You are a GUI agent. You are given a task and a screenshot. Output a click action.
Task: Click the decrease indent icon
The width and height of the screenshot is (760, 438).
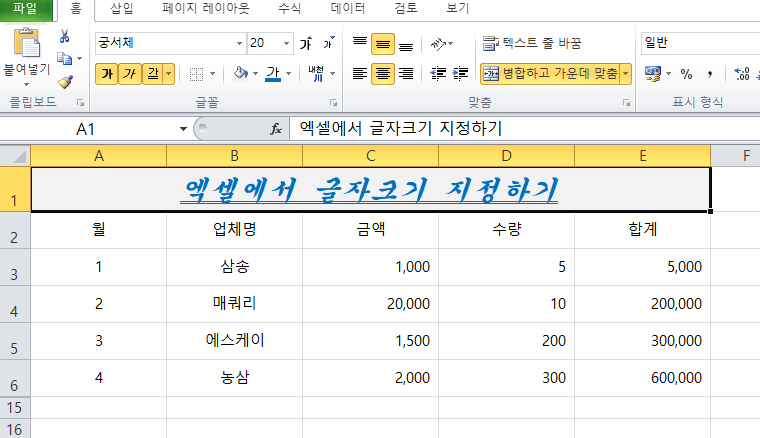[x=438, y=74]
